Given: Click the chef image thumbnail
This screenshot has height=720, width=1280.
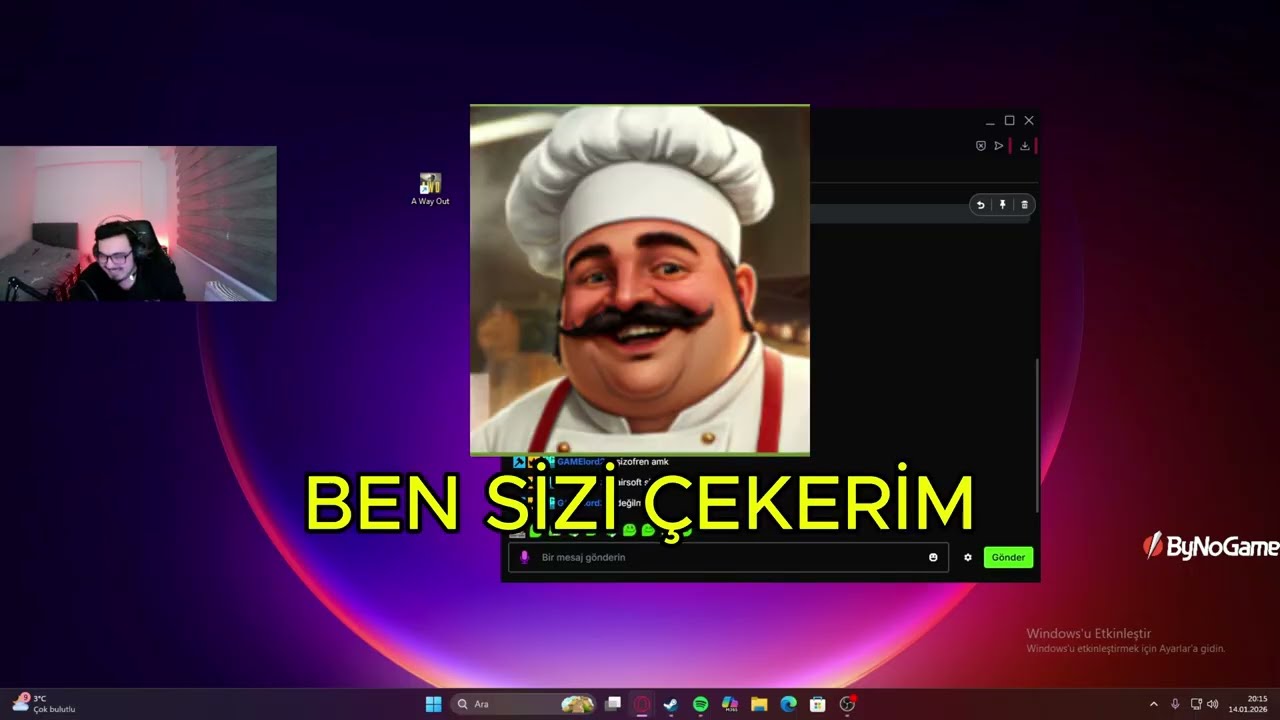Looking at the screenshot, I should click(x=640, y=280).
